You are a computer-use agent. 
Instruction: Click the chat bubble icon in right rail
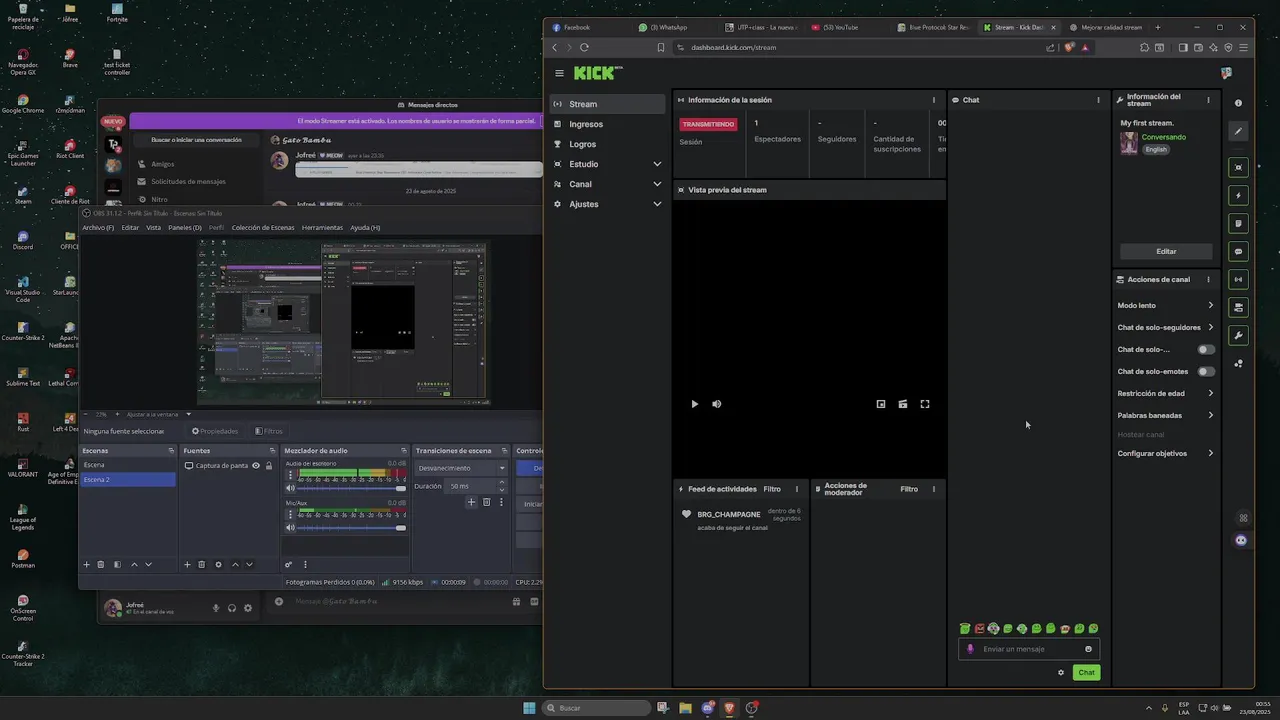[1238, 251]
